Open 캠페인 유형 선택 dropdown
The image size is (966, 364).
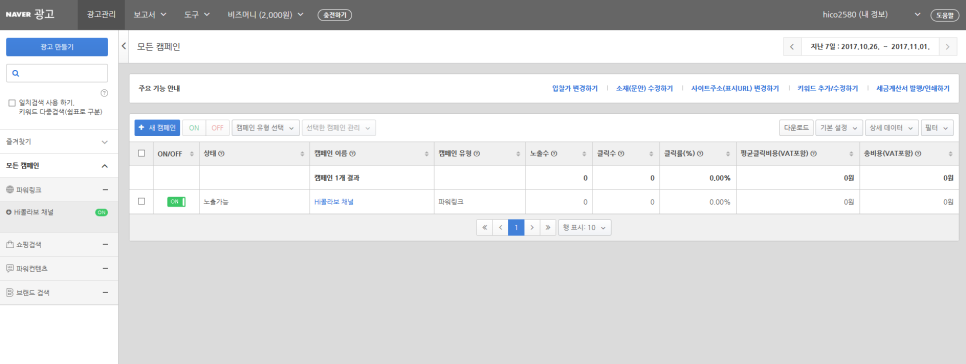point(266,128)
